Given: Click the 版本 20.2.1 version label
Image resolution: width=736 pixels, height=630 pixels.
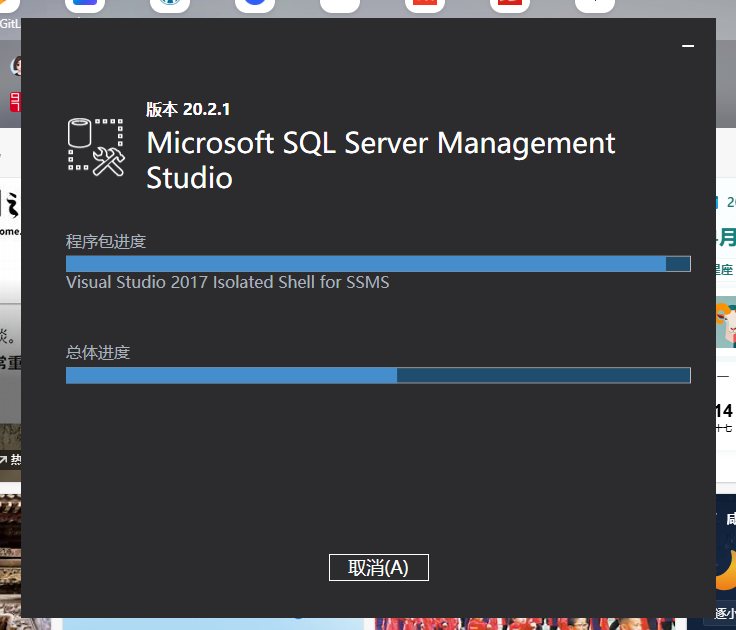Looking at the screenshot, I should click(188, 109).
